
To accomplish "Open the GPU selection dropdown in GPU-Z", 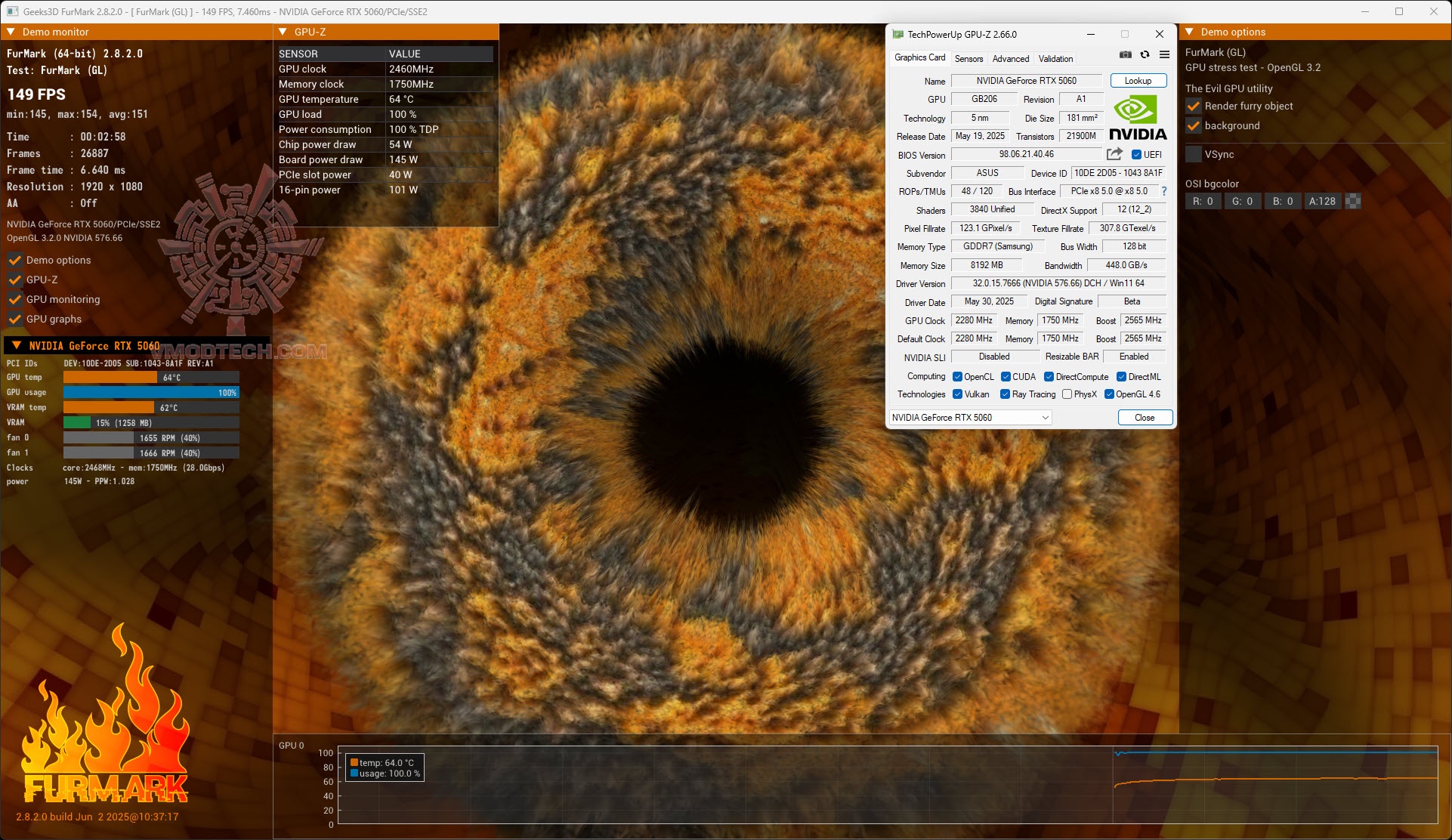I will point(971,417).
